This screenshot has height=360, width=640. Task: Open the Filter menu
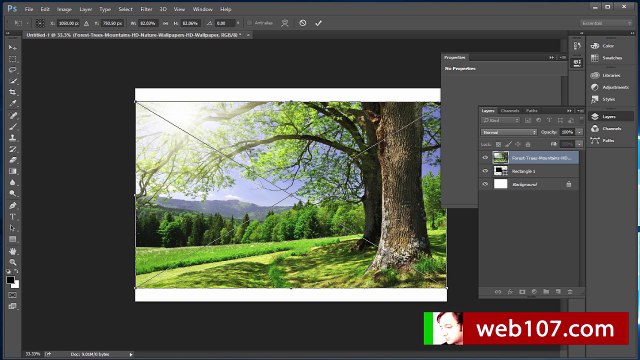tap(146, 9)
